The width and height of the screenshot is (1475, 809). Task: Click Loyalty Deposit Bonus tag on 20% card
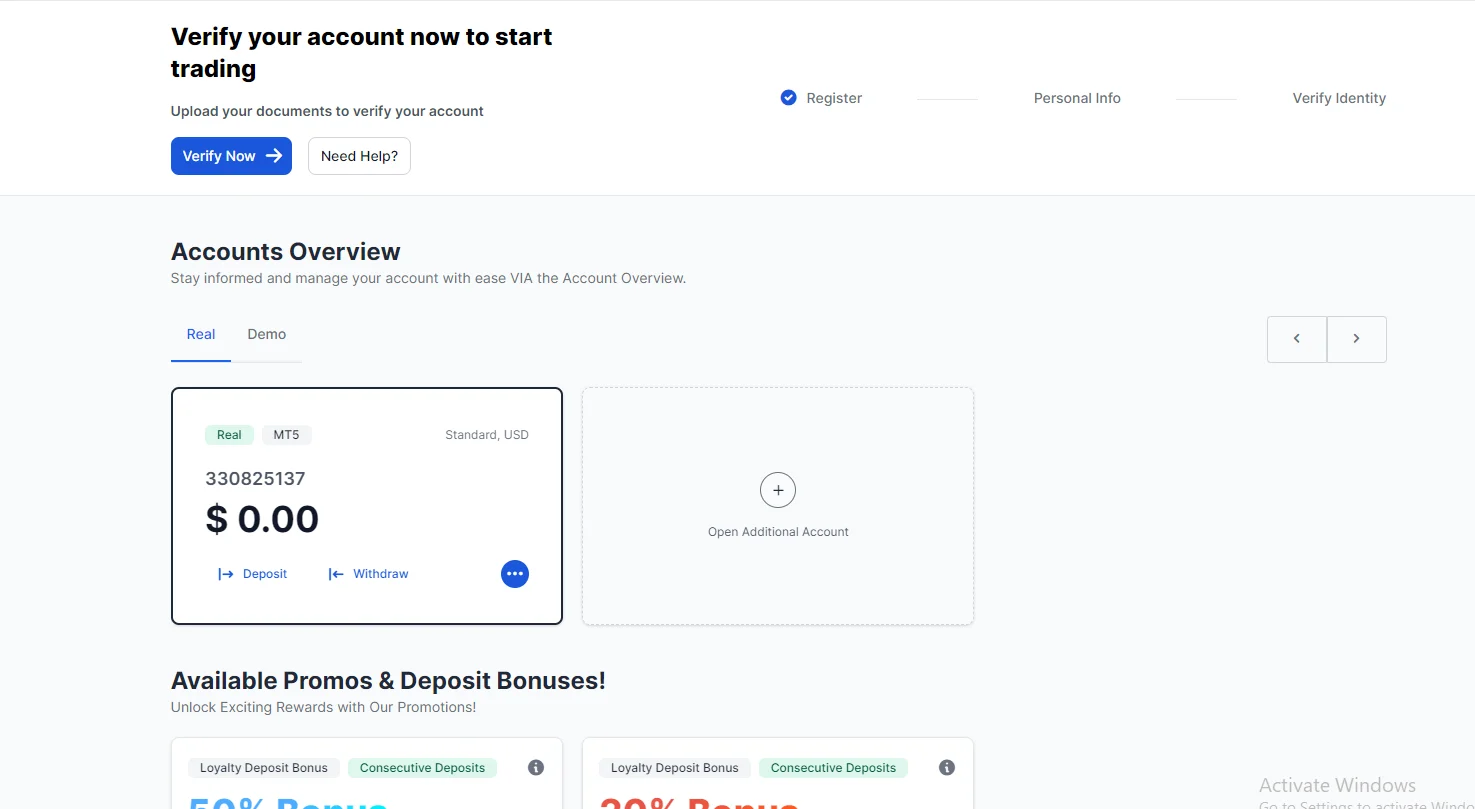point(675,768)
